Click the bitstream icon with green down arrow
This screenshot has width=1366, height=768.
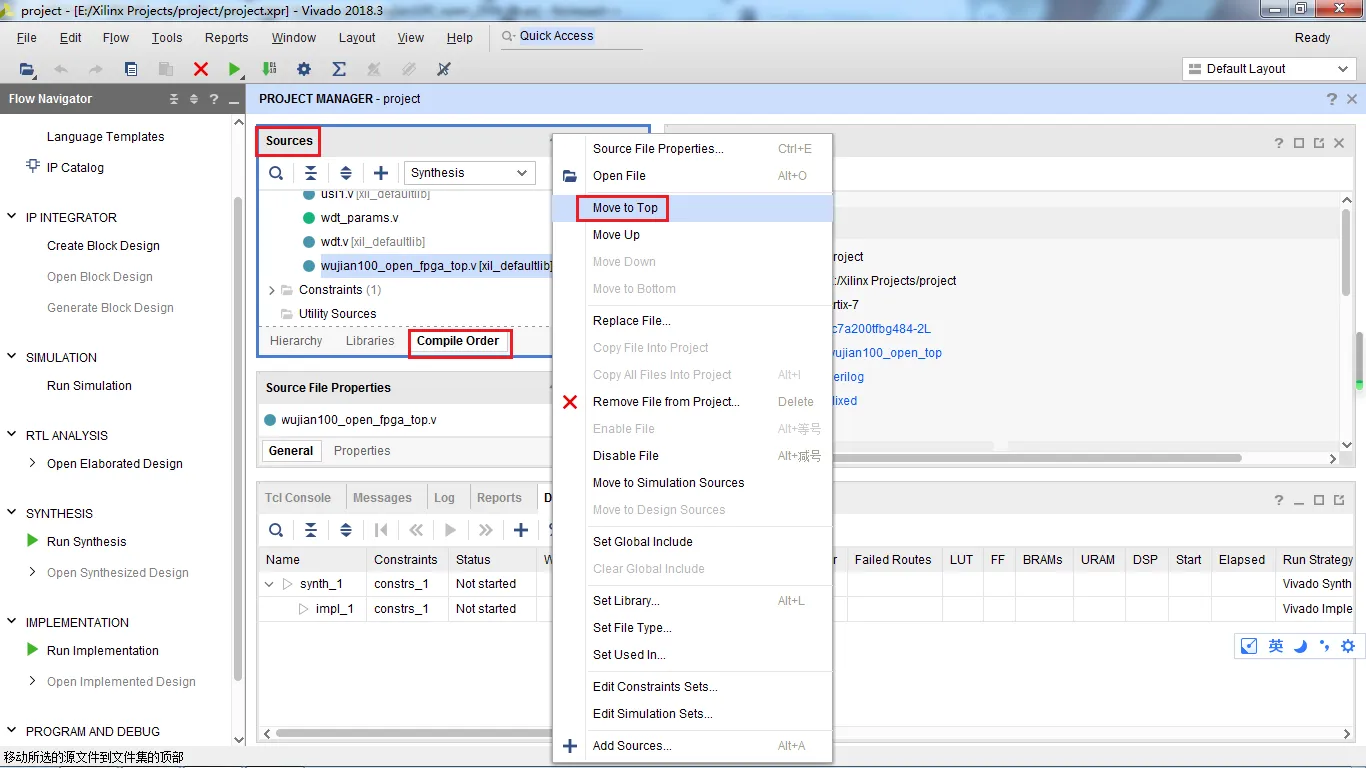click(269, 69)
